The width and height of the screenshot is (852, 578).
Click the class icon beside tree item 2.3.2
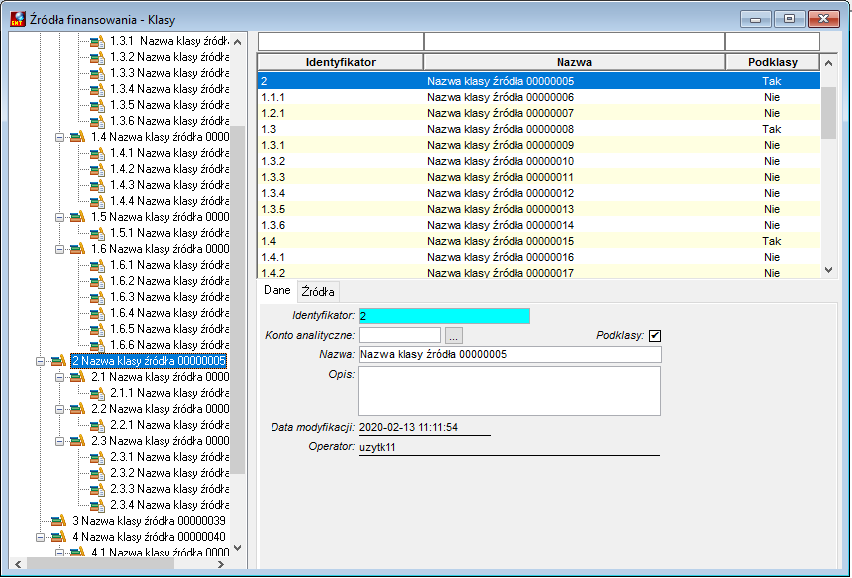97,474
